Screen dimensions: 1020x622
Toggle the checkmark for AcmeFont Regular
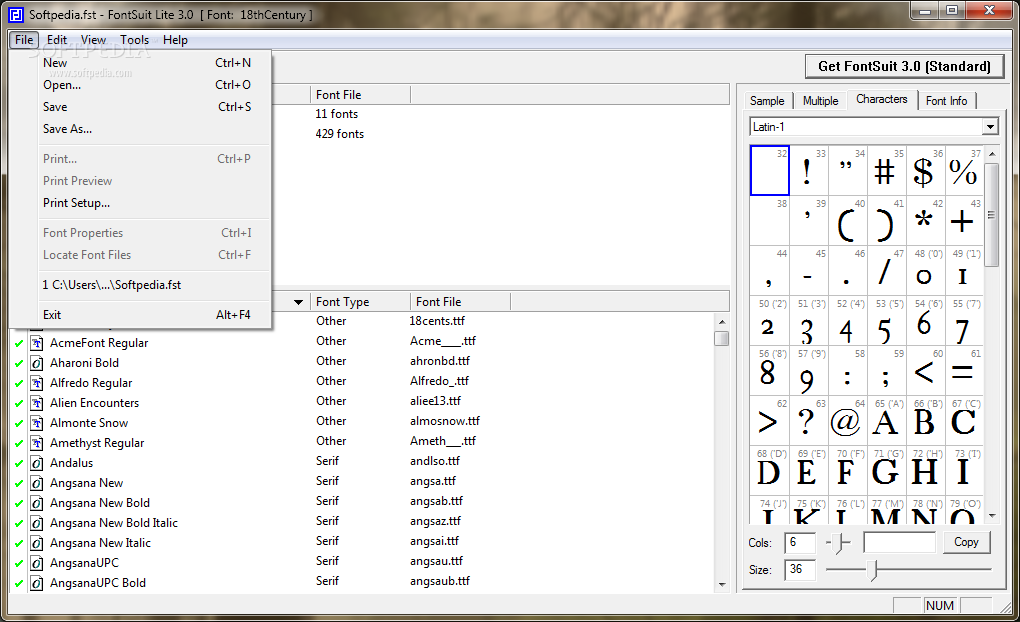[x=19, y=344]
